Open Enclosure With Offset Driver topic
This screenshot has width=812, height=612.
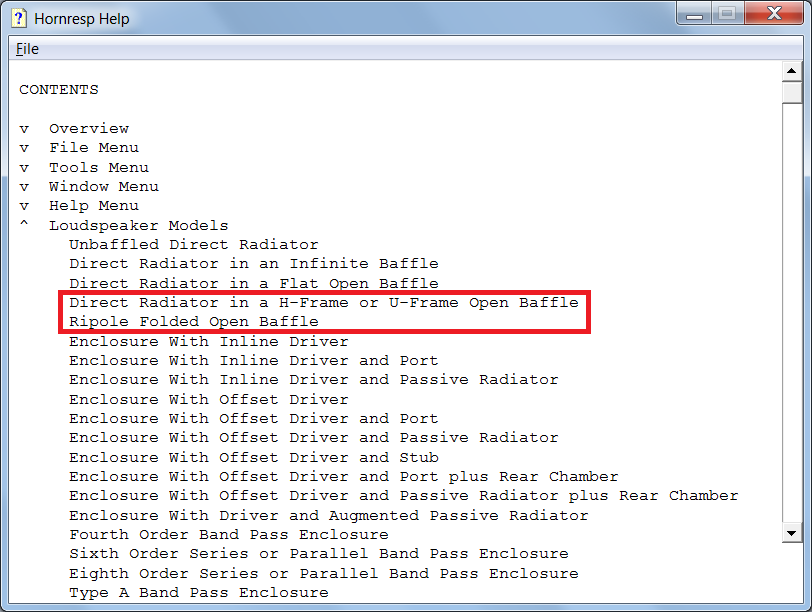tap(209, 399)
